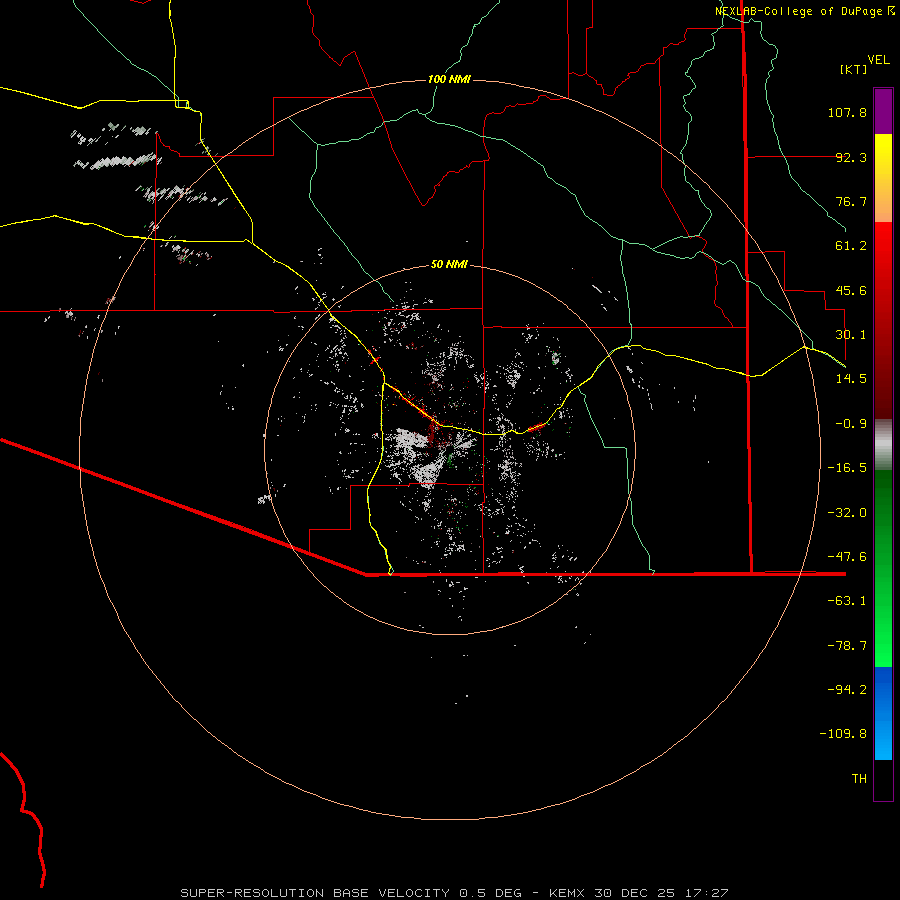Pick the black TH segment of color bar
Viewport: 900px width, 900px height.
(883, 780)
